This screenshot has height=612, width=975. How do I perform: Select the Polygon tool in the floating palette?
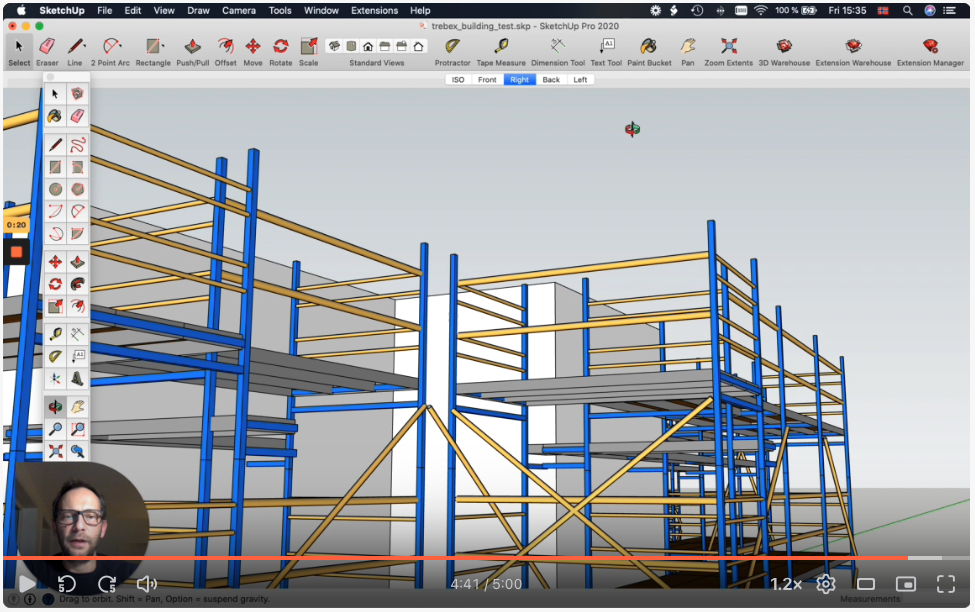coord(77,190)
